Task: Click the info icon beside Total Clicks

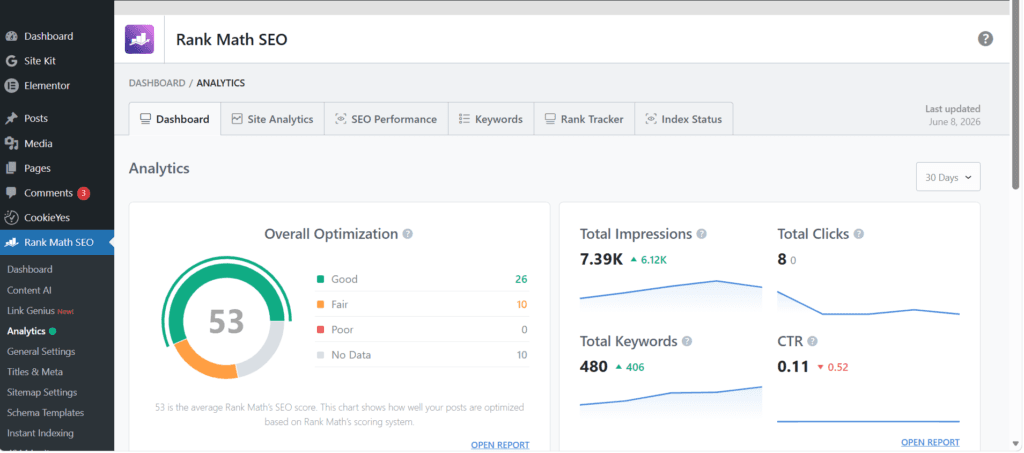Action: [859, 234]
